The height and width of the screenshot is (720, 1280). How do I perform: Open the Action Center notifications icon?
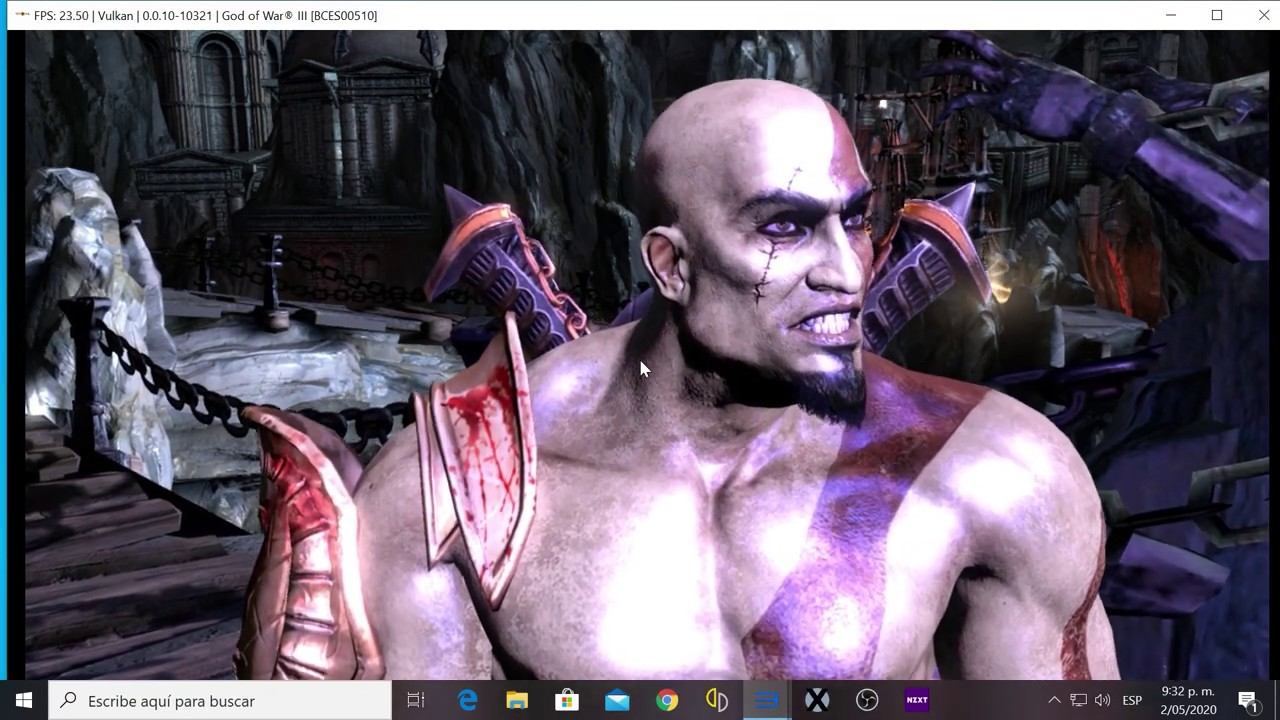1247,700
